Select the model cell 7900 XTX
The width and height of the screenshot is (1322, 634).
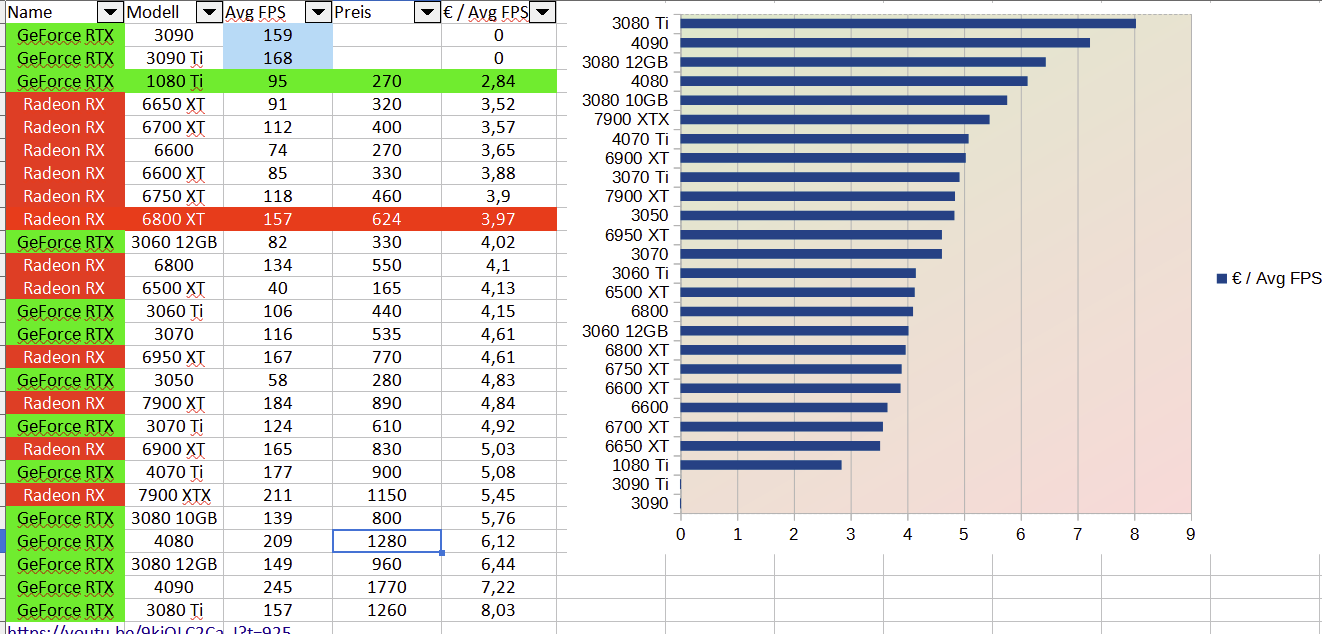[174, 495]
